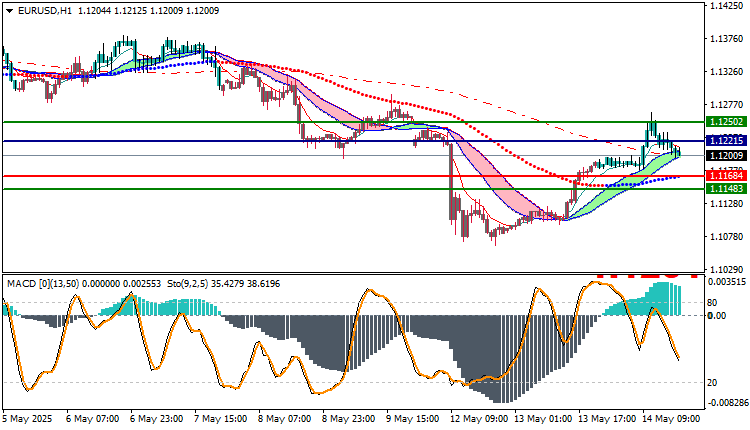This screenshot has width=750, height=430.
Task: Click the 5 May 2025 date label
Action: [x=27, y=419]
